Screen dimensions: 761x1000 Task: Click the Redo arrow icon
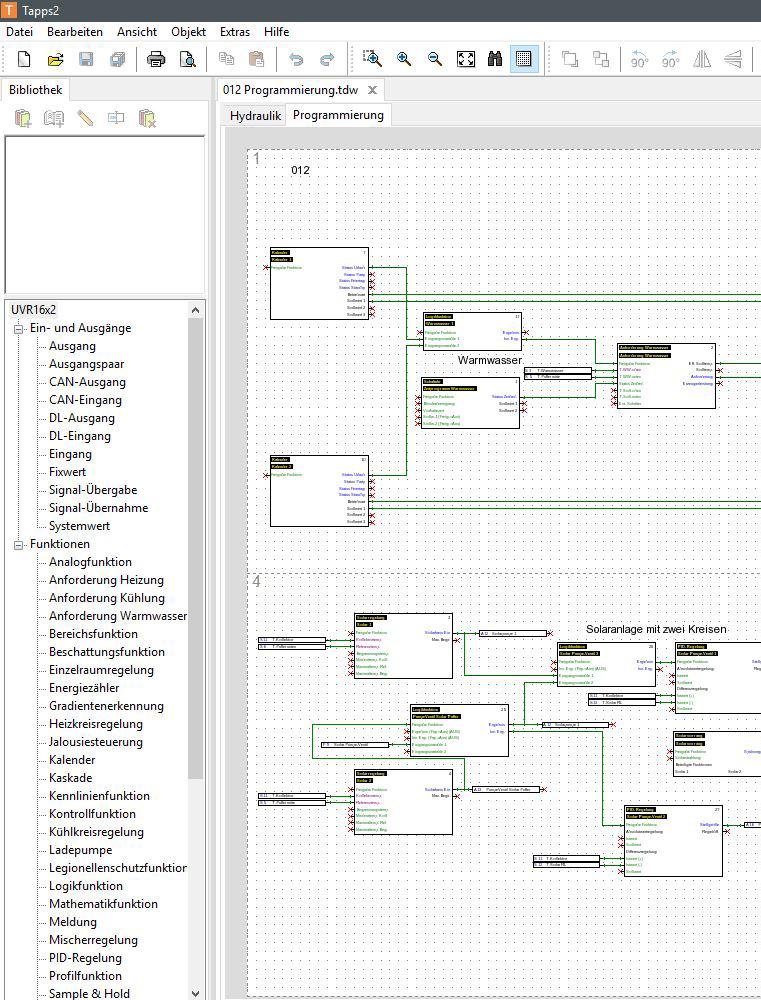(x=327, y=59)
